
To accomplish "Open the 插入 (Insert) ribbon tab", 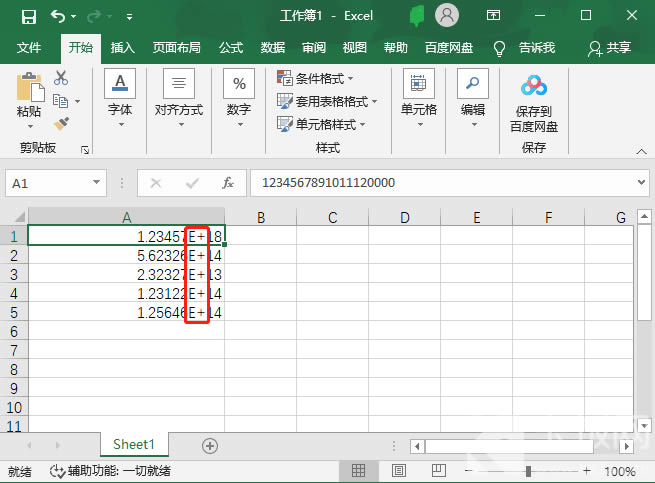I will tap(123, 48).
